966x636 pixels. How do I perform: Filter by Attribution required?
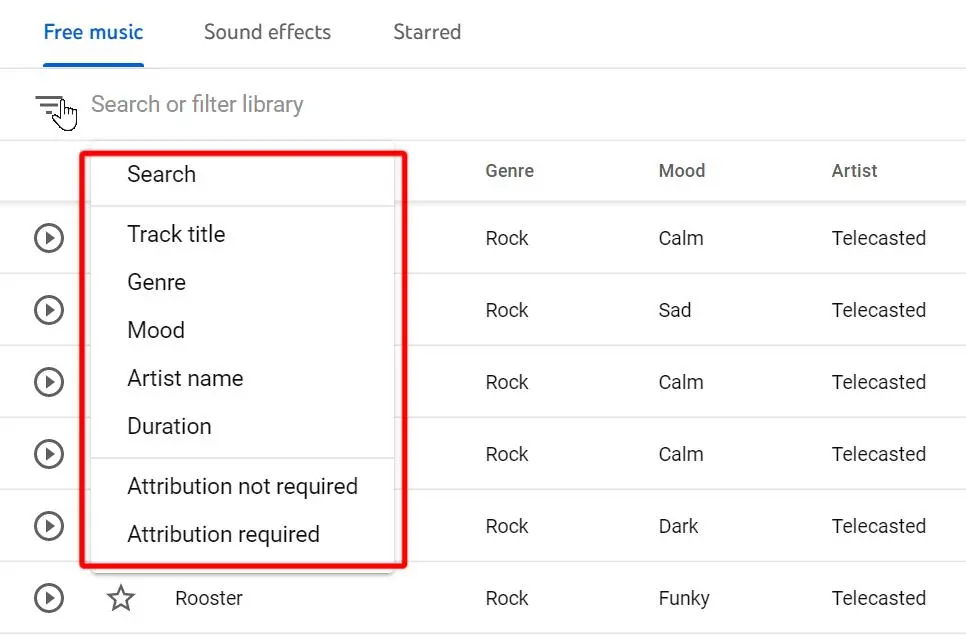pos(222,534)
